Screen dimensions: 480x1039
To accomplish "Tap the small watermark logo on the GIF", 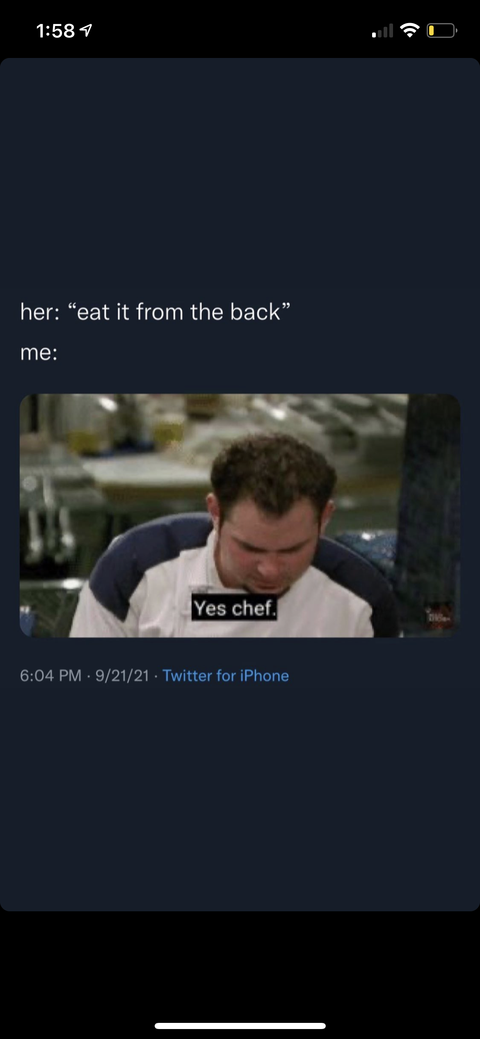I will tap(440, 616).
